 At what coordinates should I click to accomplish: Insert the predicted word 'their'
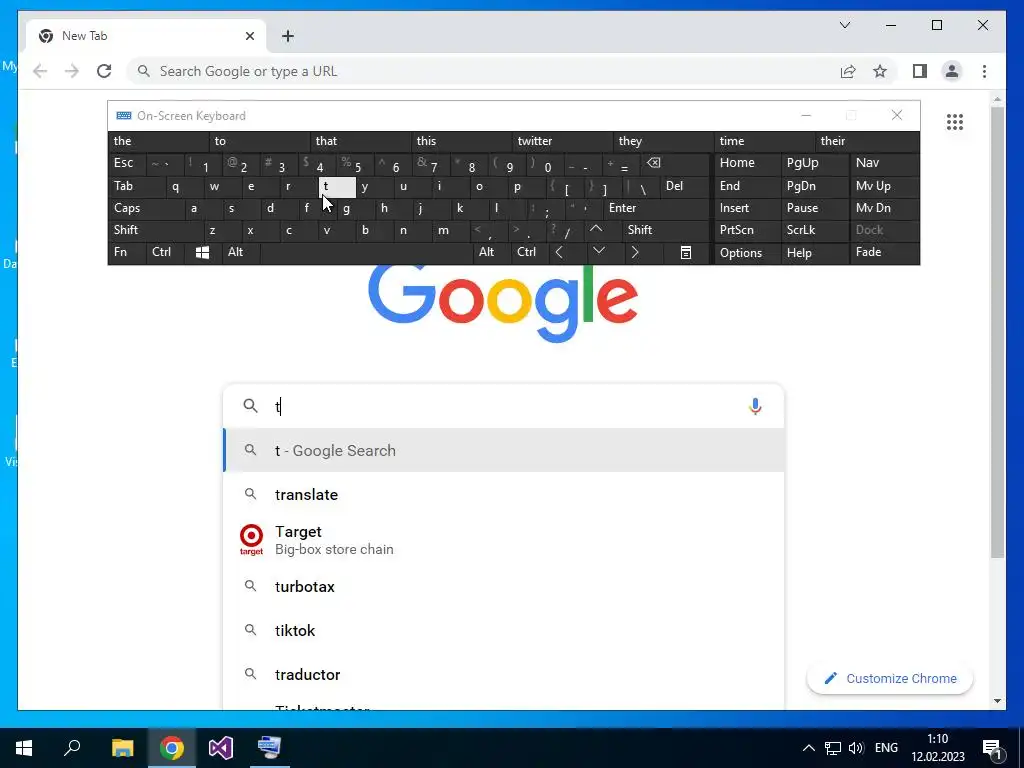point(868,141)
